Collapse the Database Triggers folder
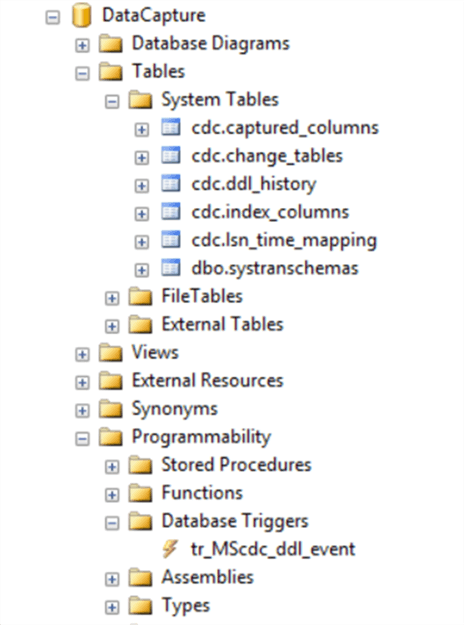Screen dimensions: 464x625 pos(112,523)
